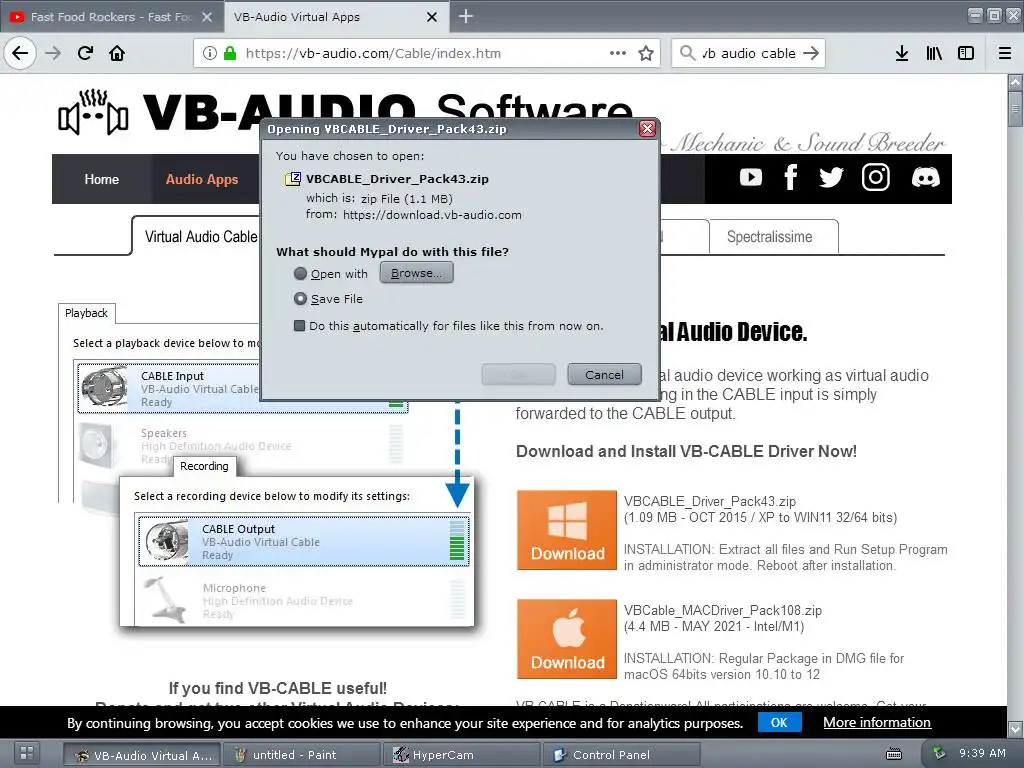Open a new tab with plus icon
Screen dimensions: 1024x768
click(x=466, y=16)
